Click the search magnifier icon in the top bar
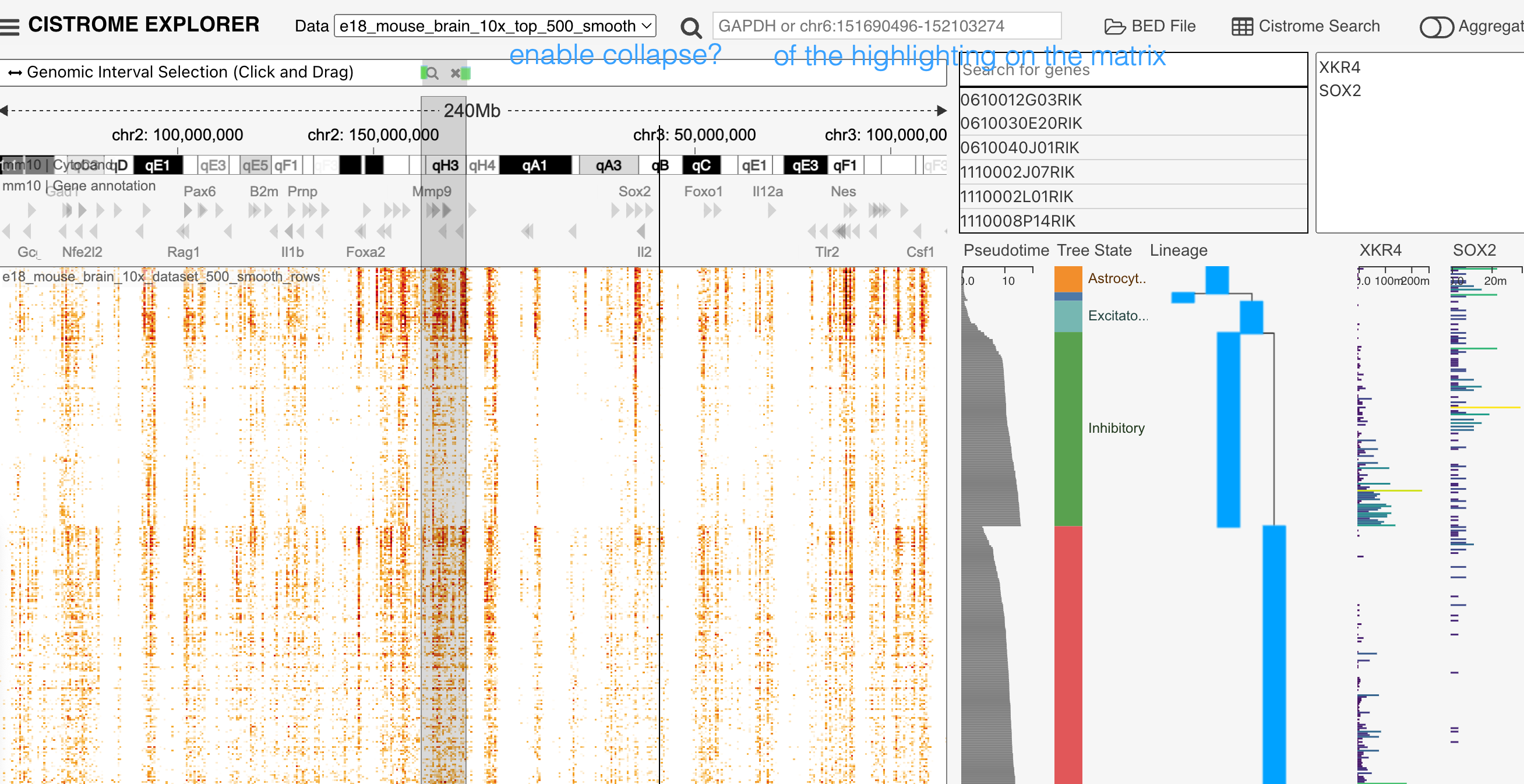1524x784 pixels. pyautogui.click(x=690, y=27)
